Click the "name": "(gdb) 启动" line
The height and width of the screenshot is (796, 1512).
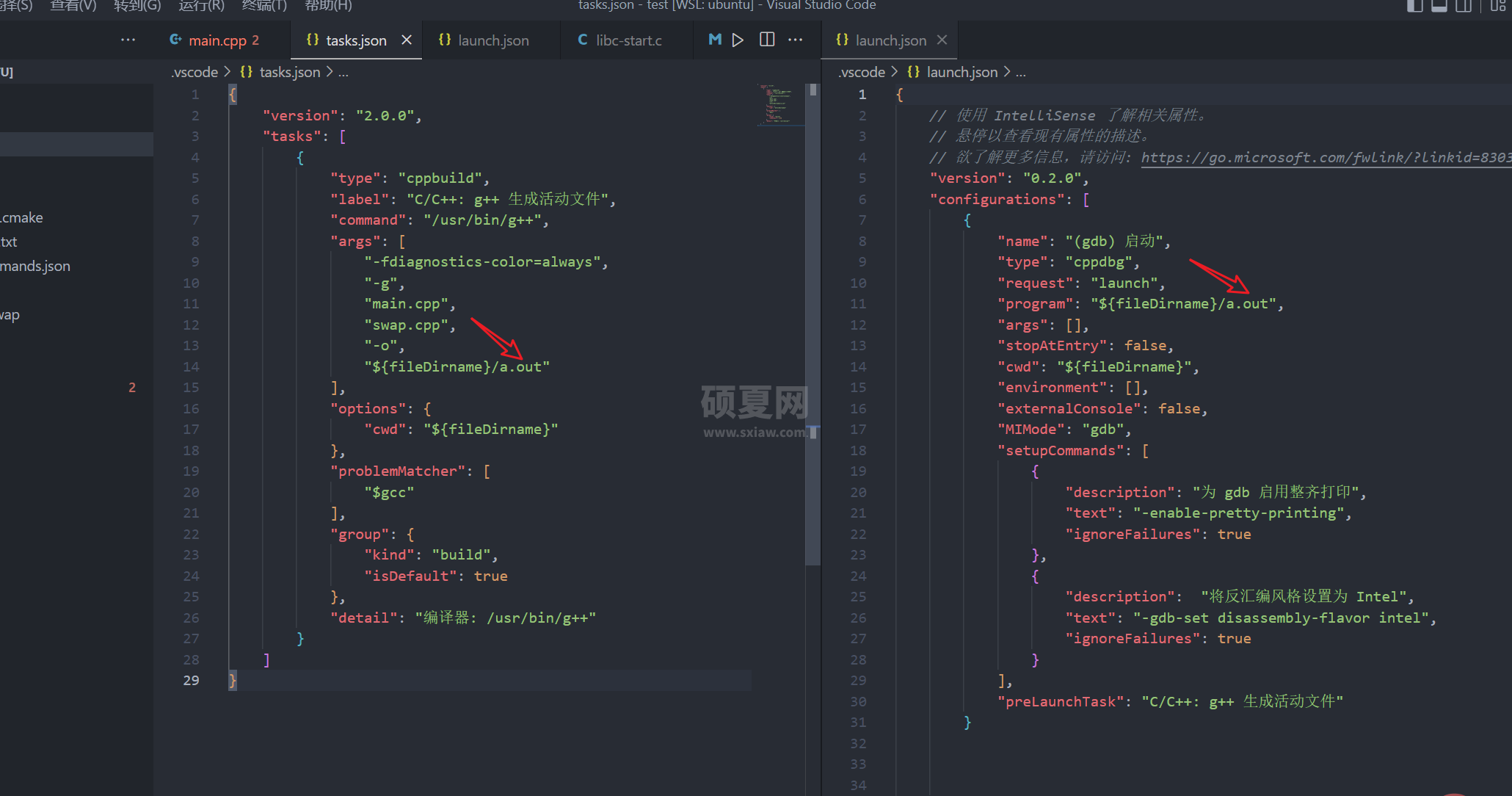tap(1083, 241)
